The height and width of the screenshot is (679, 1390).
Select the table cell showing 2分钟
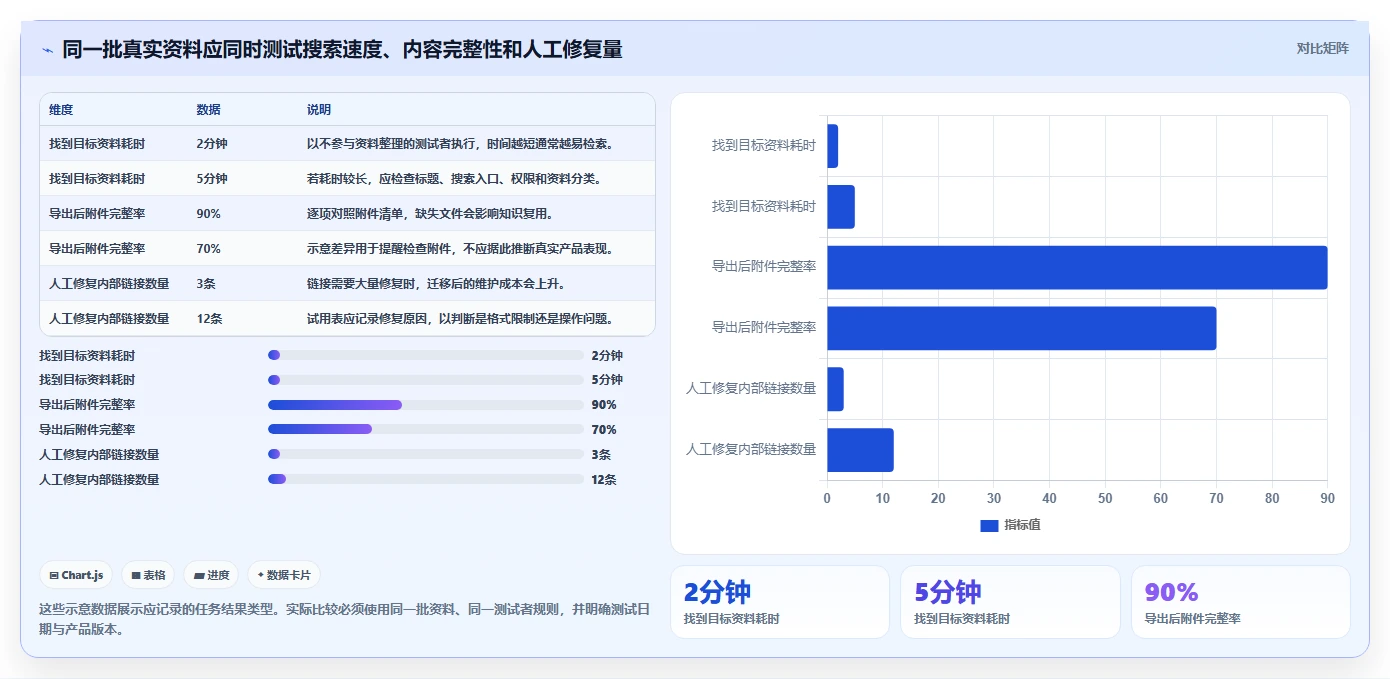212,144
